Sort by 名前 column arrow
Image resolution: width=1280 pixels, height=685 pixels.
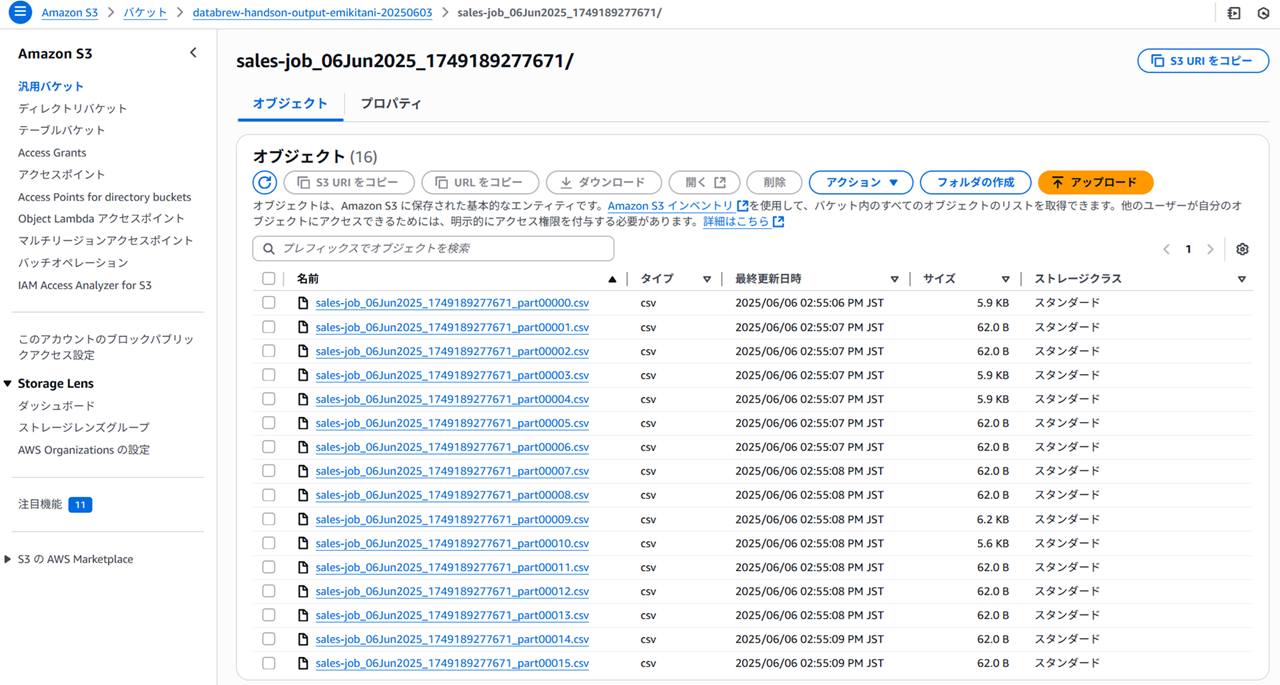click(x=612, y=279)
